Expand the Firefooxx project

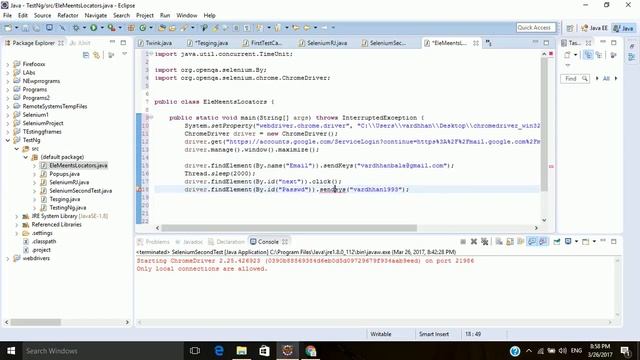[8, 64]
